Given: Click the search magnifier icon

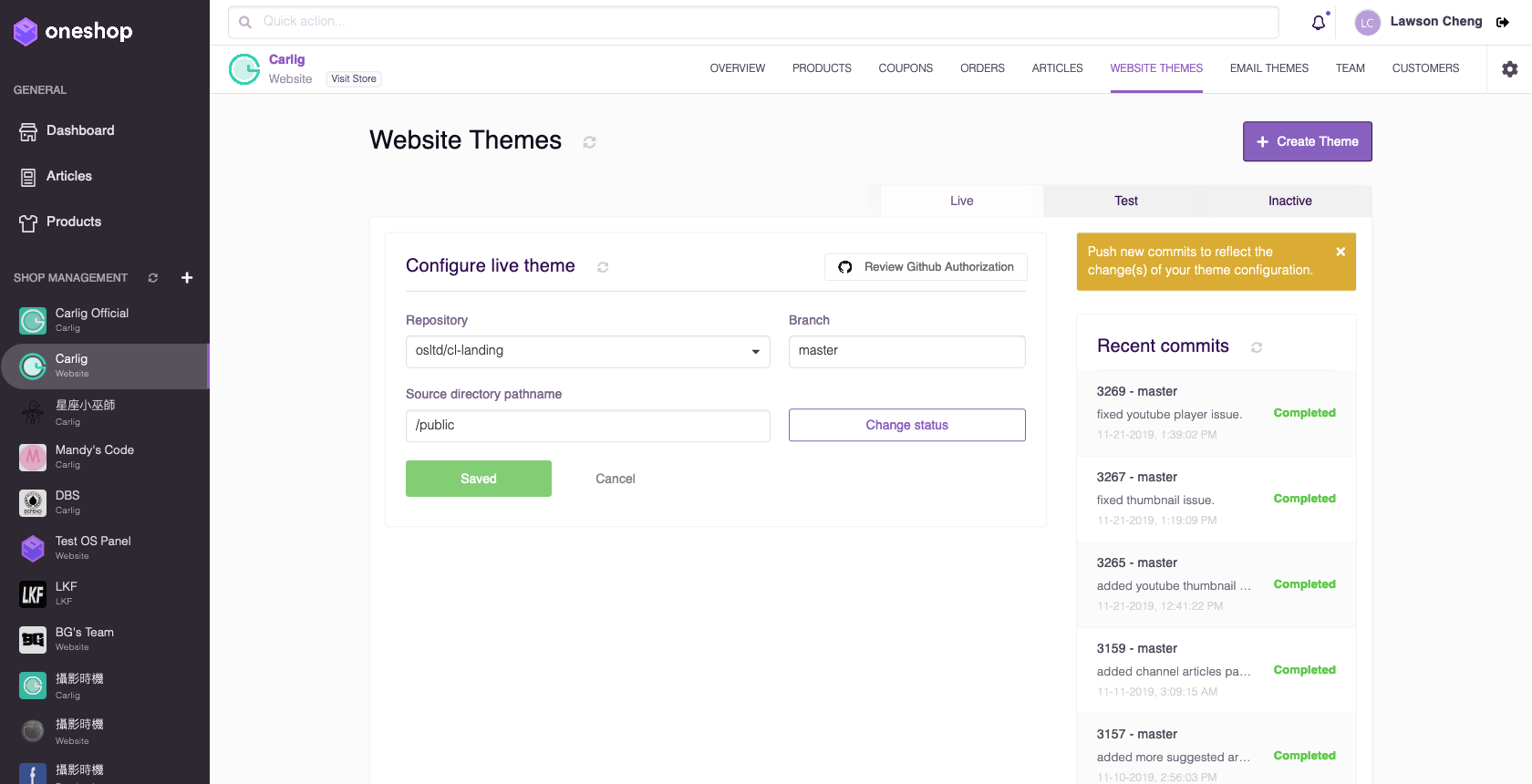Looking at the screenshot, I should pyautogui.click(x=245, y=22).
